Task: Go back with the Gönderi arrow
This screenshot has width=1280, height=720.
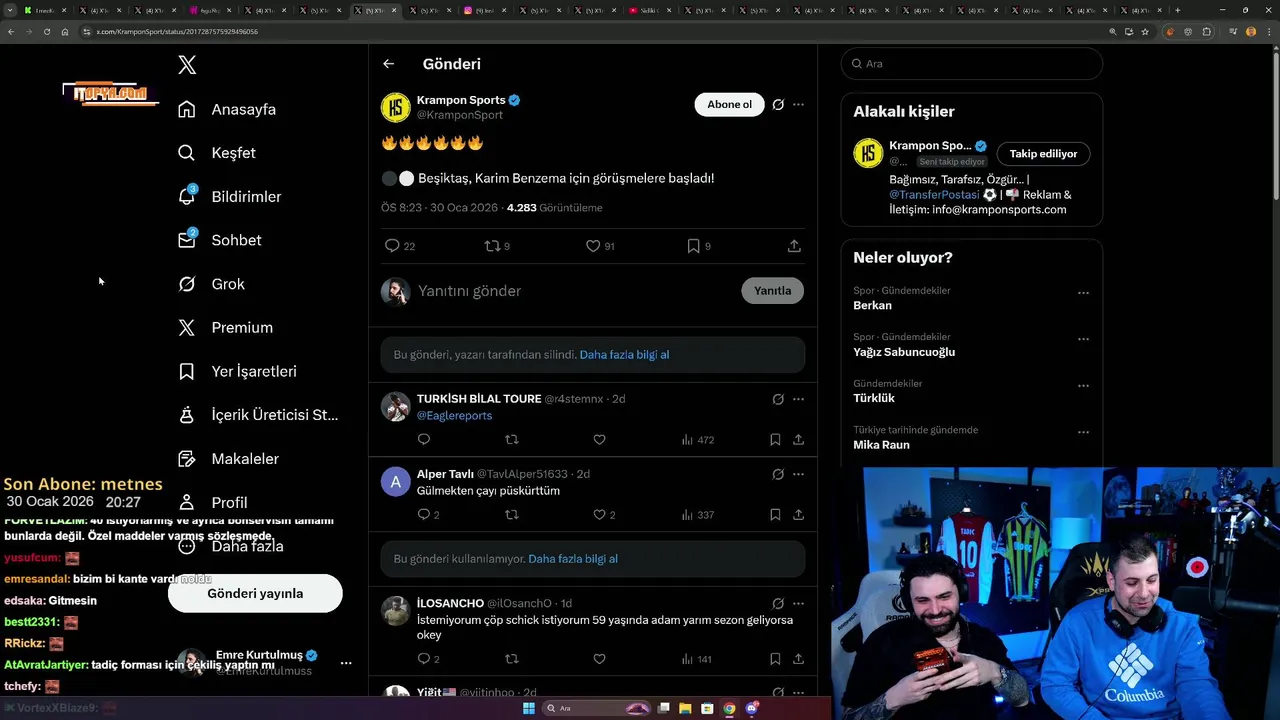Action: (389, 64)
